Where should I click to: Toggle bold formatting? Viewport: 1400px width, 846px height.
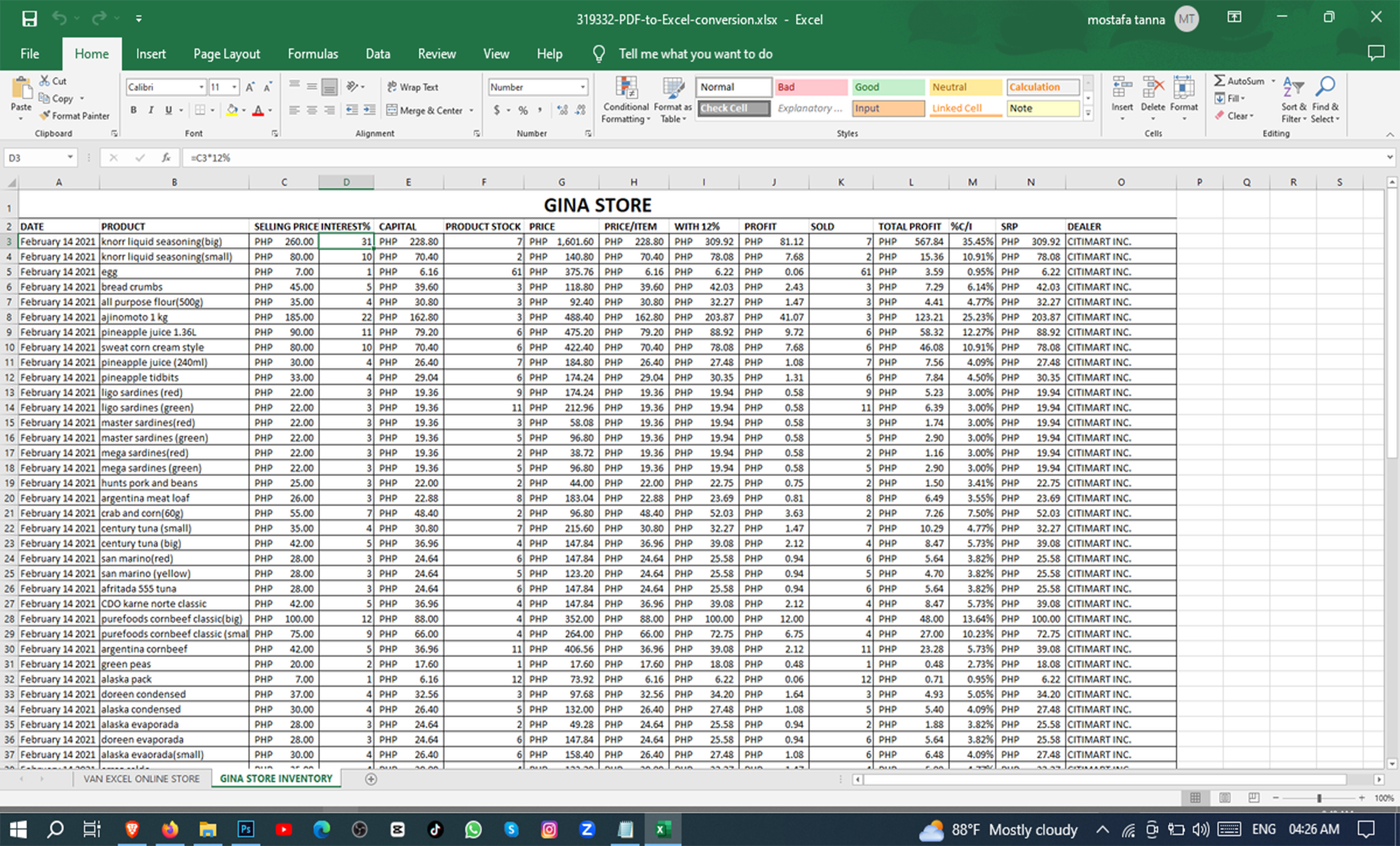[134, 110]
